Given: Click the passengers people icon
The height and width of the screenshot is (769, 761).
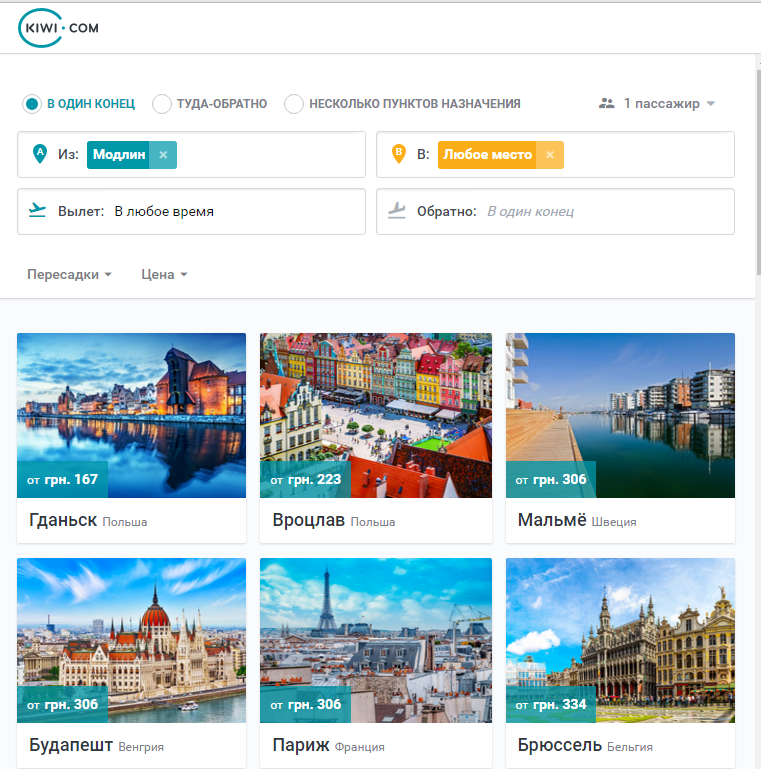Looking at the screenshot, I should pyautogui.click(x=607, y=103).
